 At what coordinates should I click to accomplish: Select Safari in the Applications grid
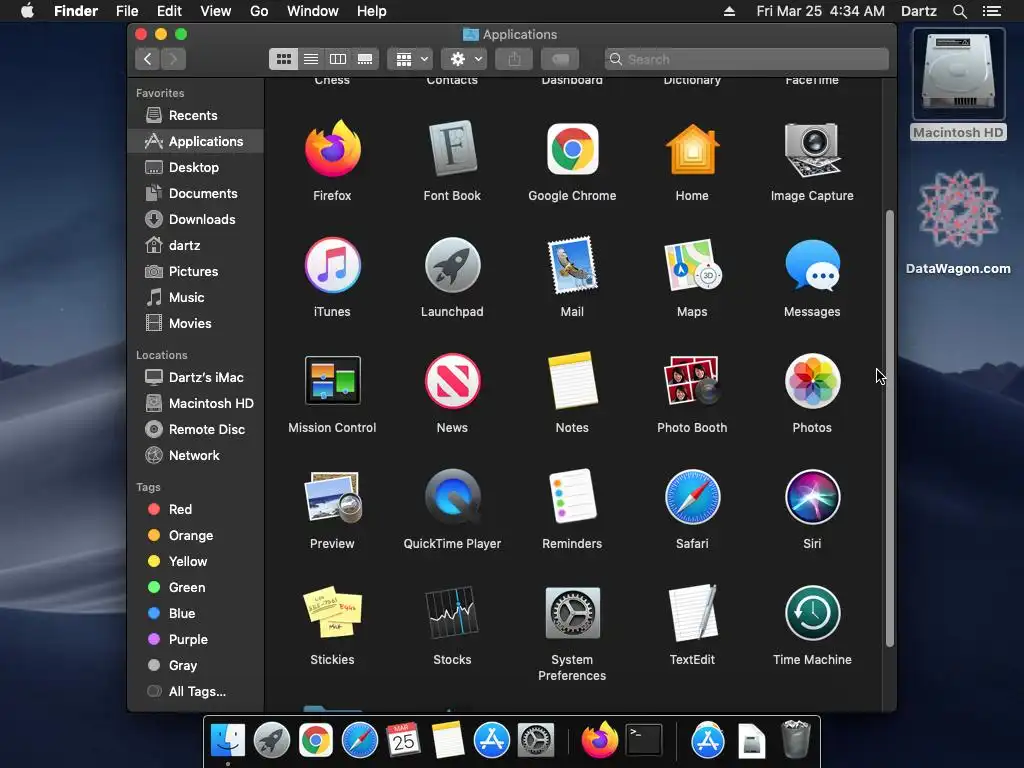coord(692,497)
